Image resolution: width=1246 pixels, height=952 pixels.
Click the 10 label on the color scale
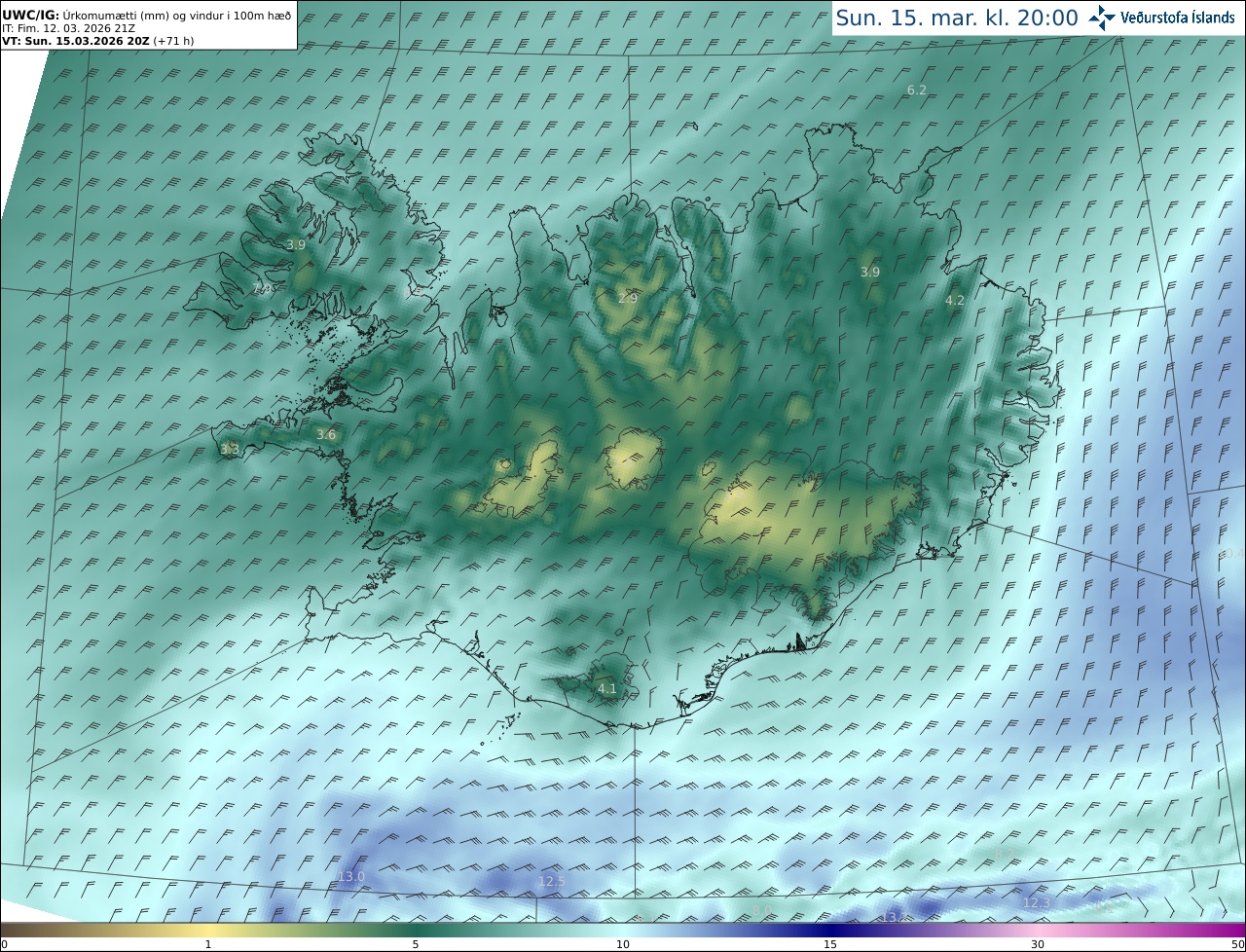pyautogui.click(x=623, y=944)
